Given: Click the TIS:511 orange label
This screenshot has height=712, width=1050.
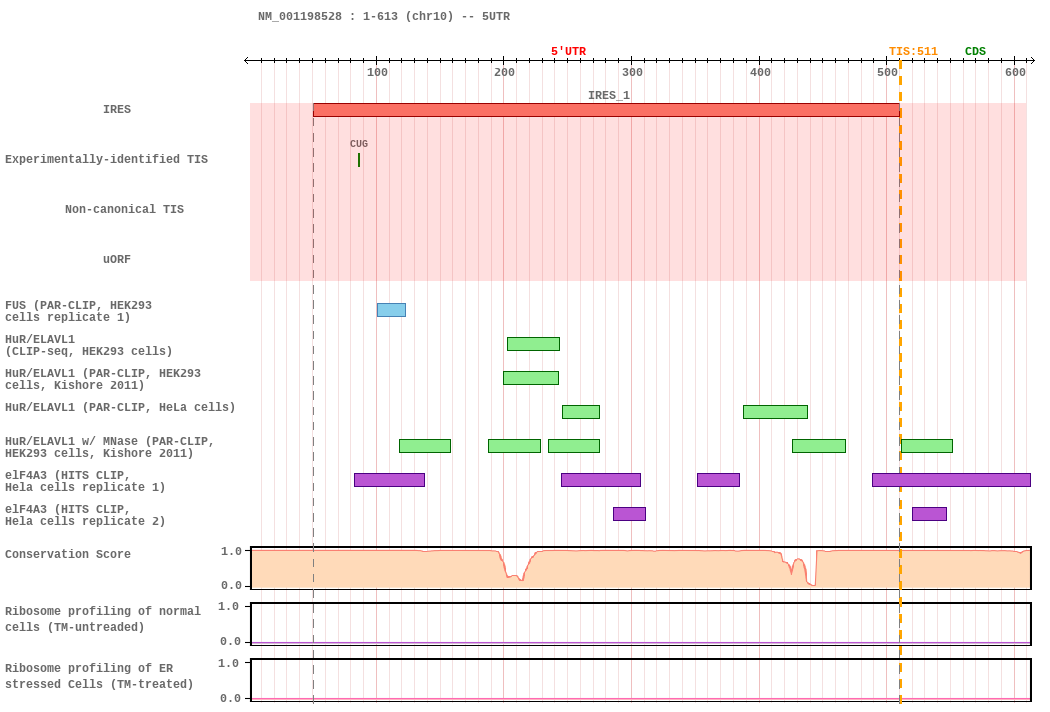Looking at the screenshot, I should (913, 52).
